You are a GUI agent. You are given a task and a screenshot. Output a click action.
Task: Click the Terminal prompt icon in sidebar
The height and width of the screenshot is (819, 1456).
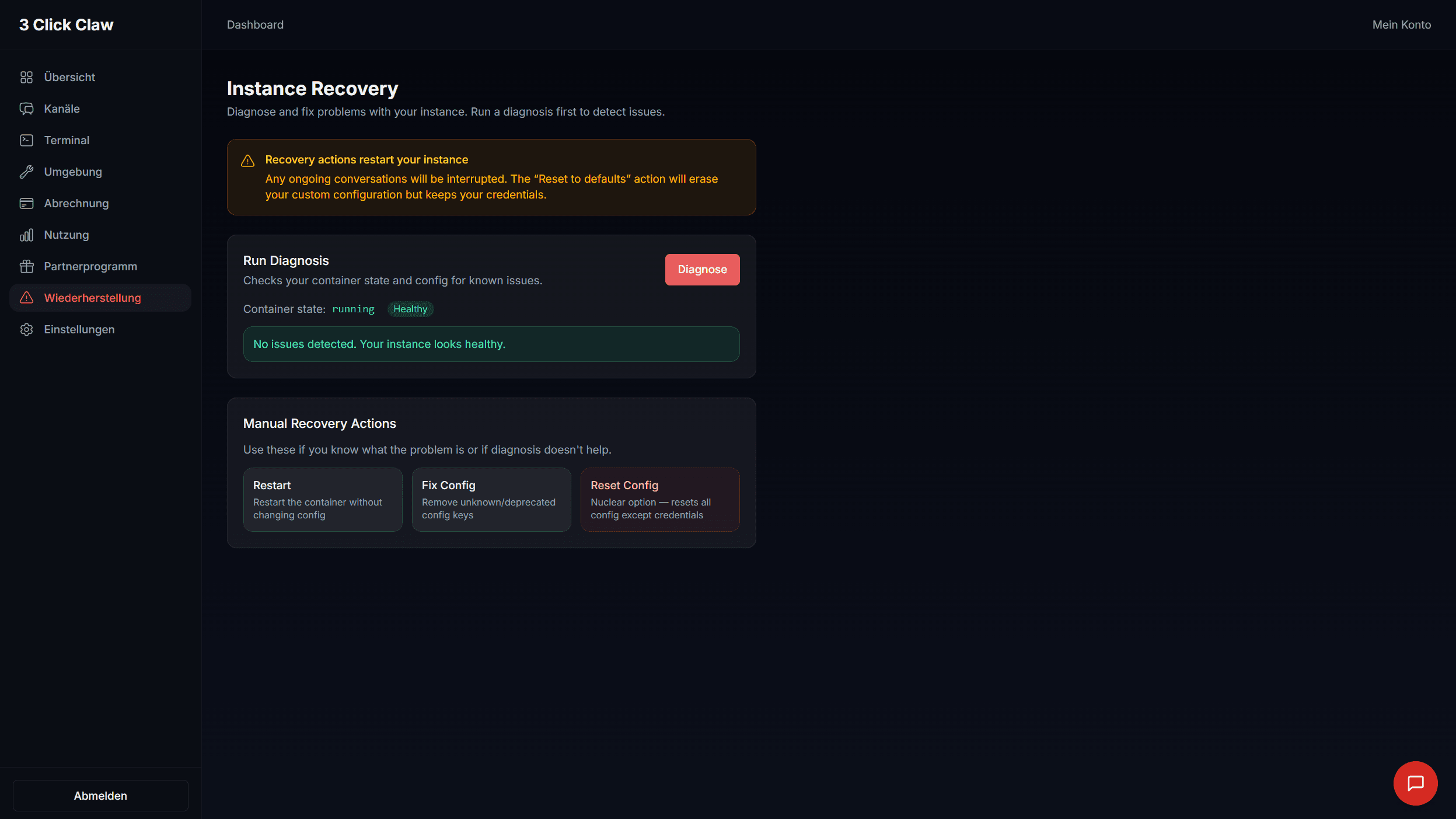[x=27, y=140]
